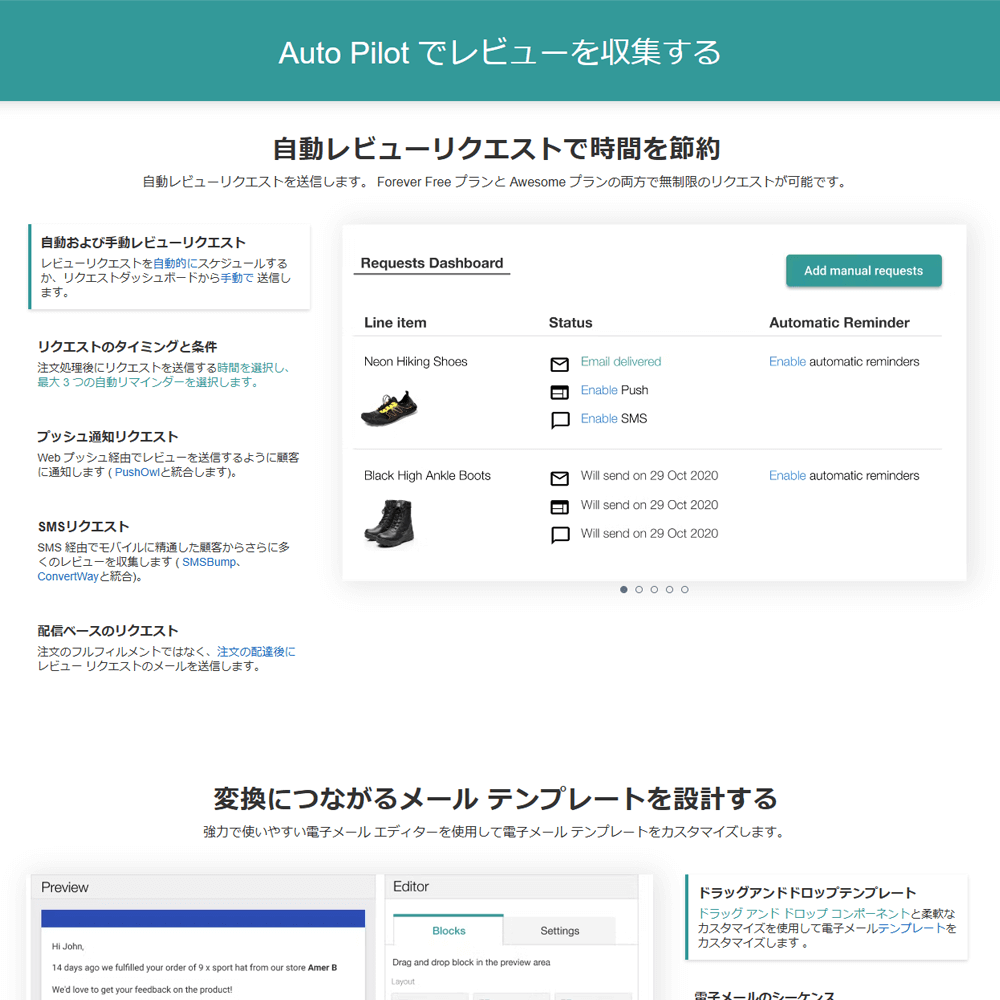The height and width of the screenshot is (1000, 1000).
Task: Select the first carousel dot indicator
Action: pos(624,590)
